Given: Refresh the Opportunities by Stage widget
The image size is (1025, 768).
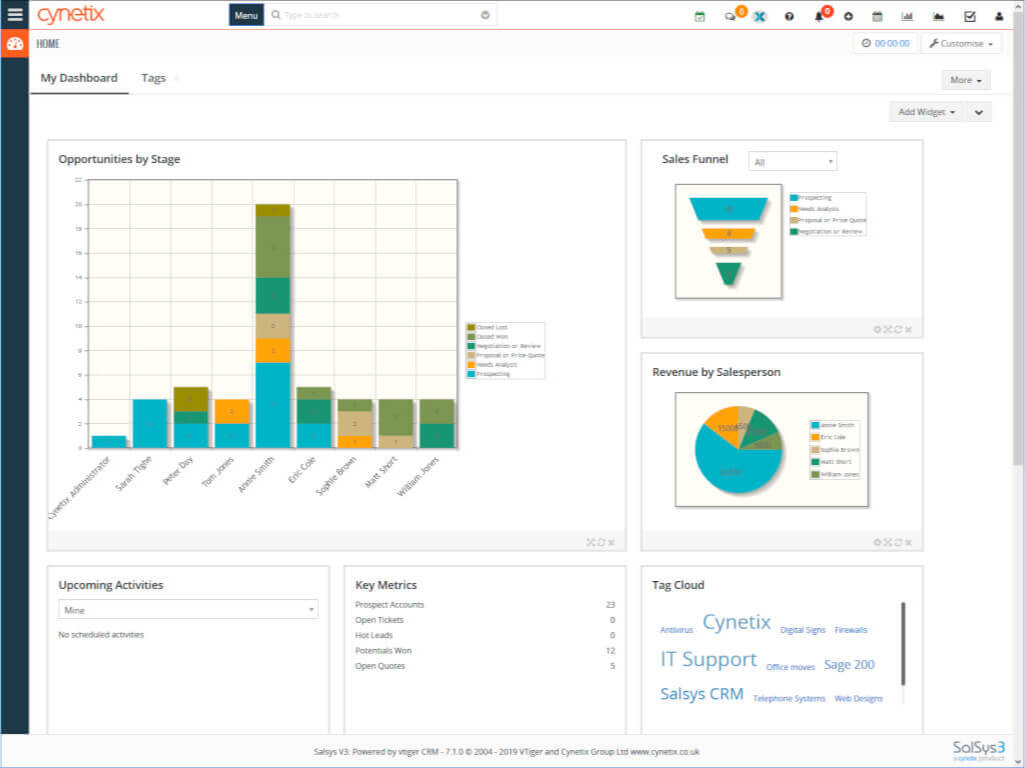Looking at the screenshot, I should tap(601, 543).
